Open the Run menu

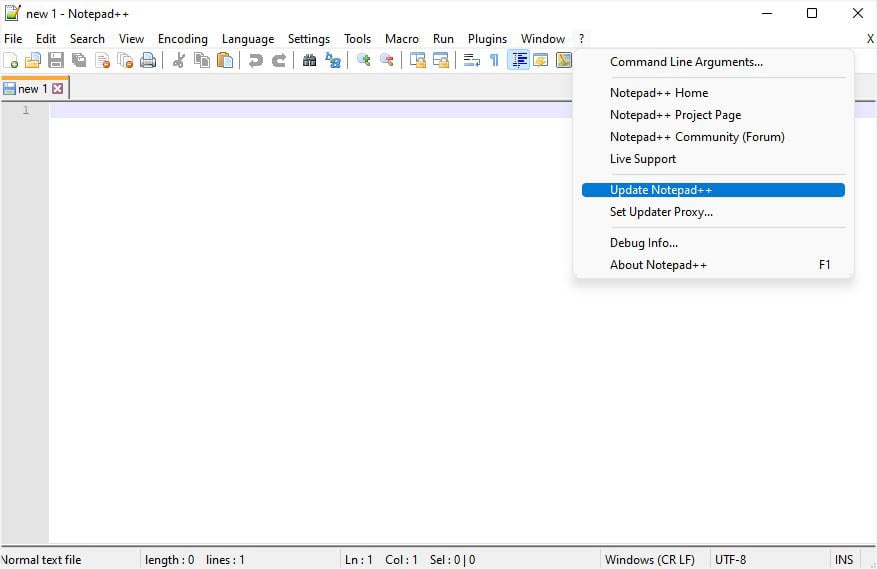pyautogui.click(x=443, y=39)
